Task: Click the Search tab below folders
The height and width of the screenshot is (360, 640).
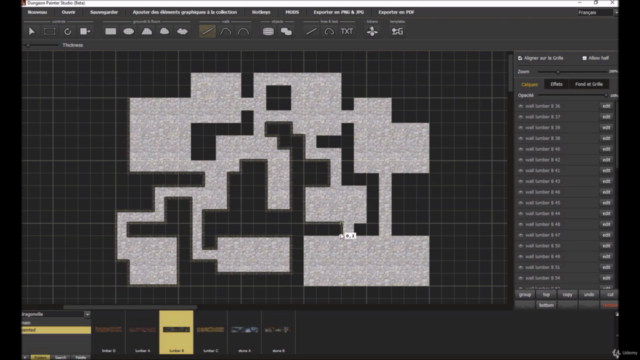Action: point(60,357)
